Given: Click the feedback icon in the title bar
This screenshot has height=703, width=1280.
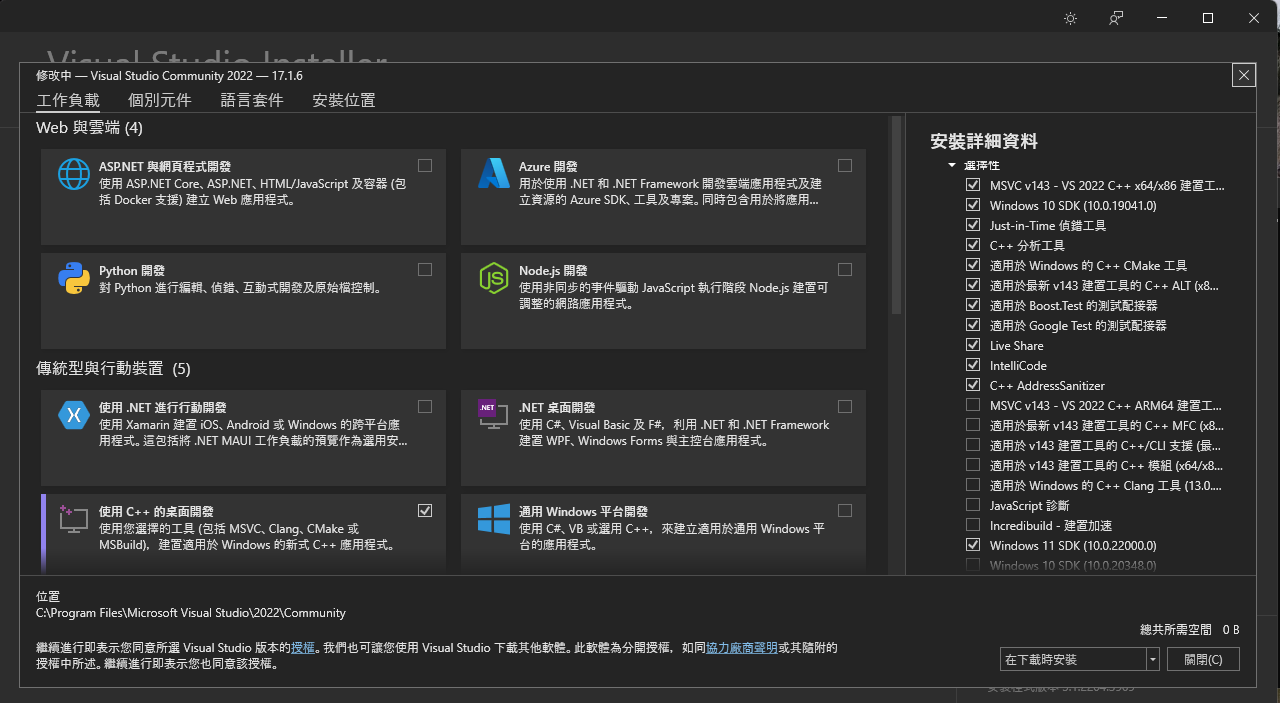Looking at the screenshot, I should coord(1114,17).
